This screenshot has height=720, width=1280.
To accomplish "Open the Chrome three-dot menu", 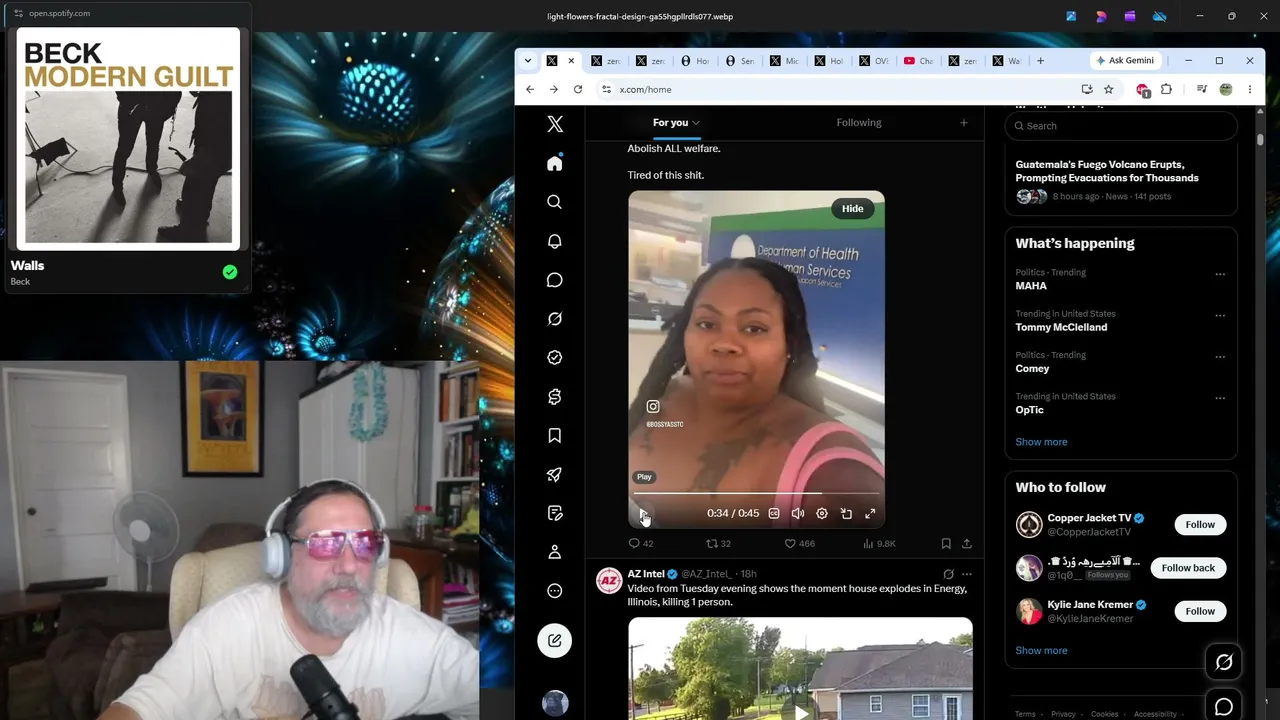I will pyautogui.click(x=1249, y=89).
